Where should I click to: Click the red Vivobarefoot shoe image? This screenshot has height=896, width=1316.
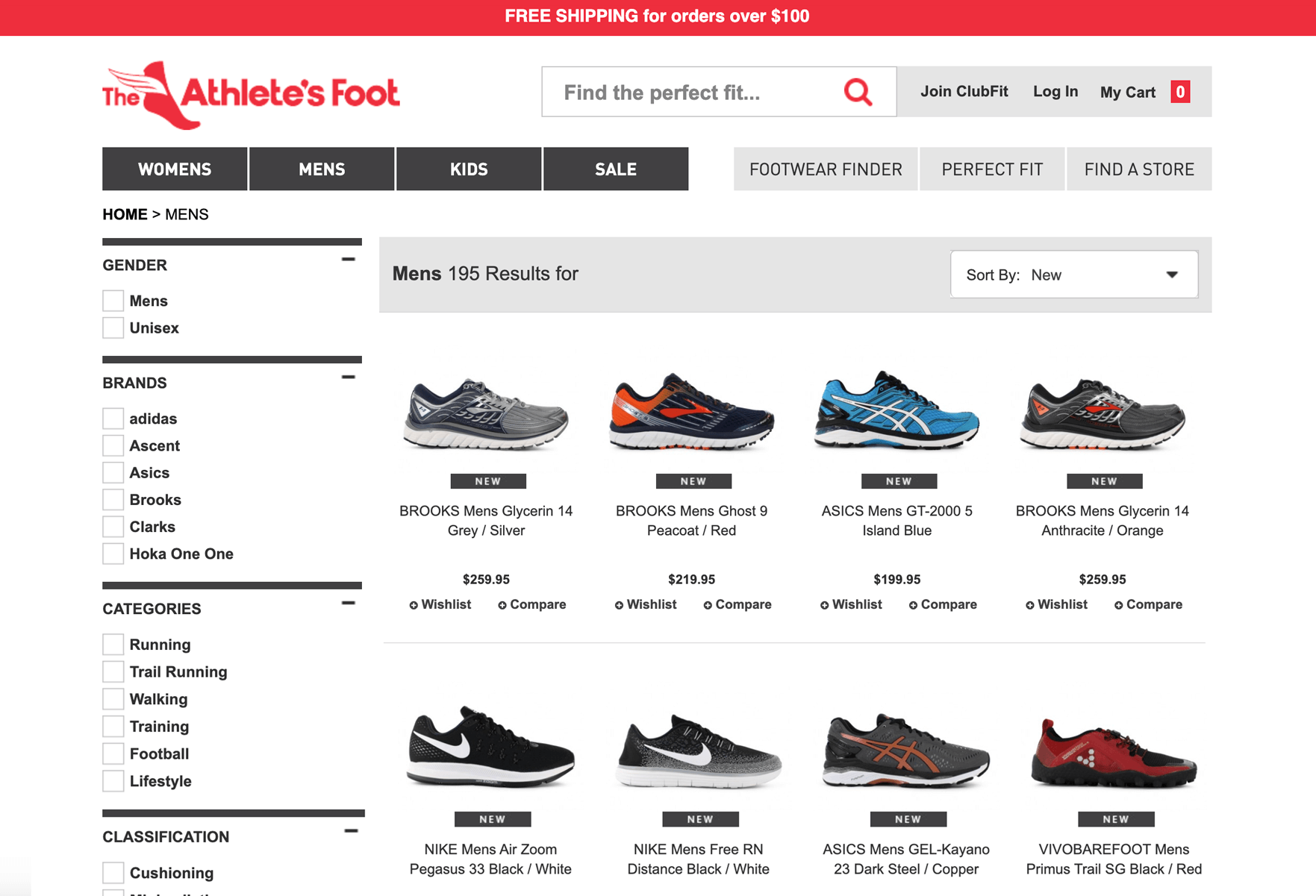1114,753
